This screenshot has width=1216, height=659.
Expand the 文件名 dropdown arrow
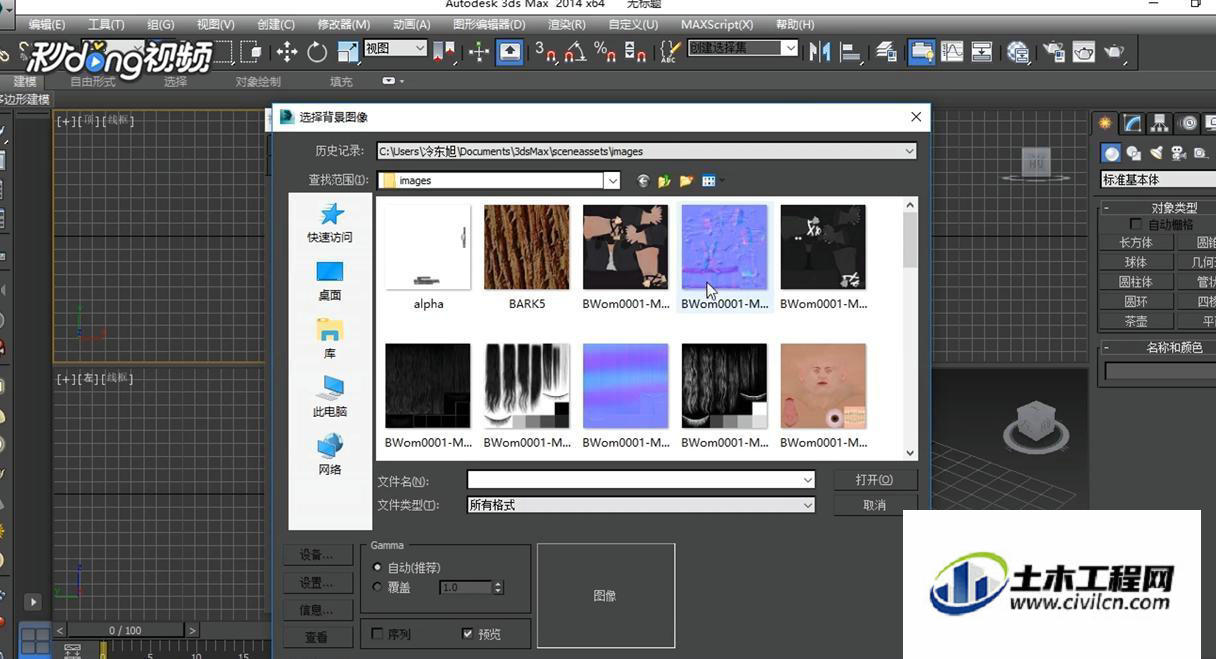[808, 480]
